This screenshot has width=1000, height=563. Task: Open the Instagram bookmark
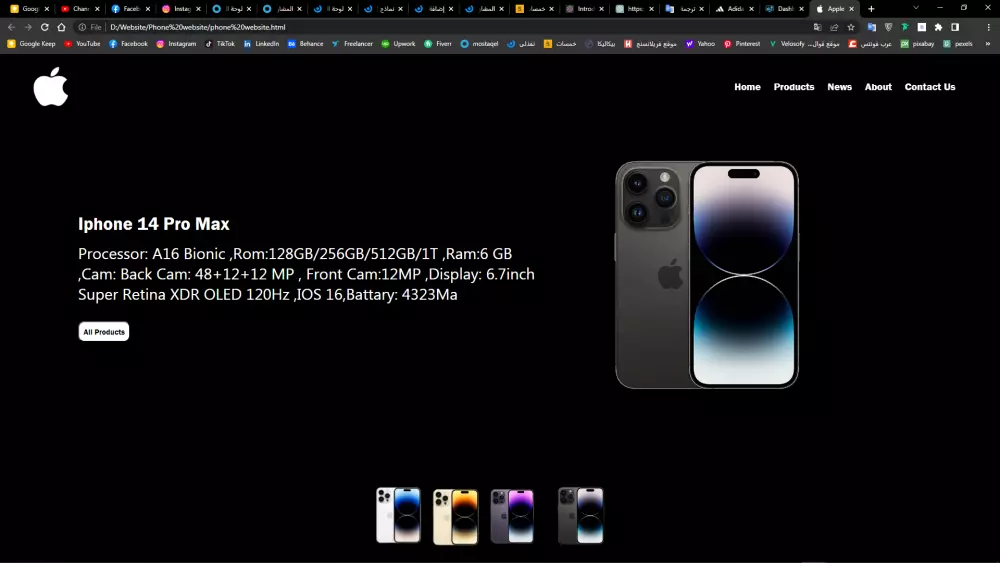click(176, 44)
